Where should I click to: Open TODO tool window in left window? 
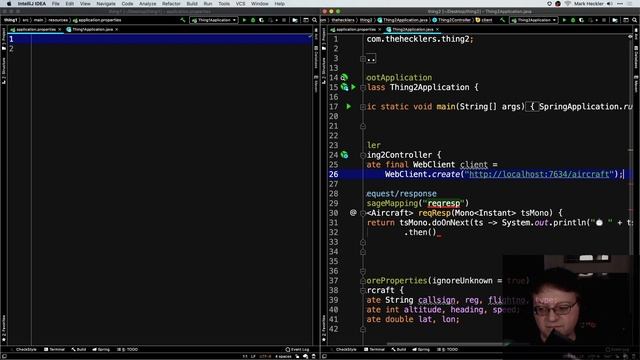click(x=128, y=349)
